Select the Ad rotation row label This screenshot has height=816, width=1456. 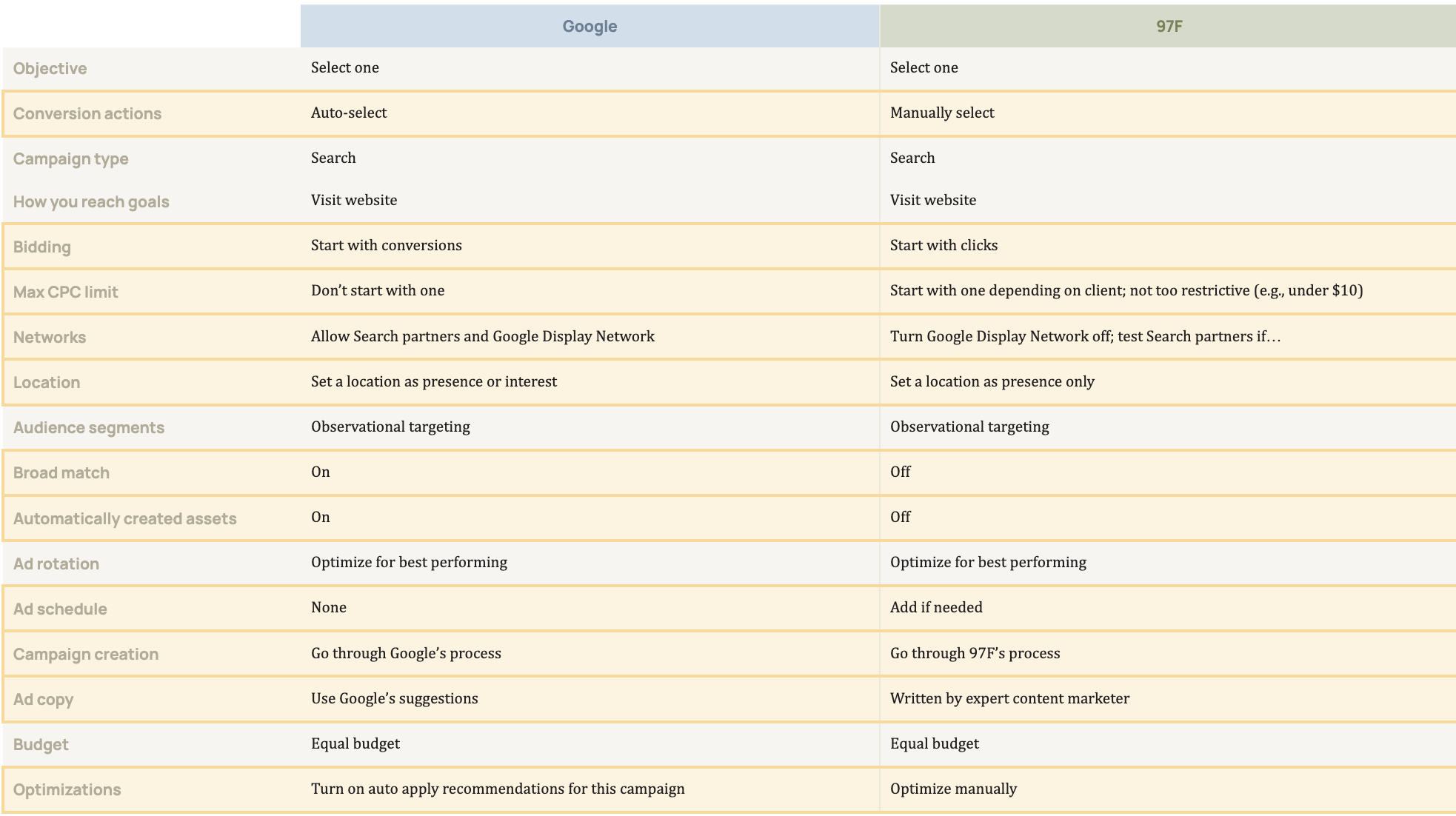[x=56, y=563]
